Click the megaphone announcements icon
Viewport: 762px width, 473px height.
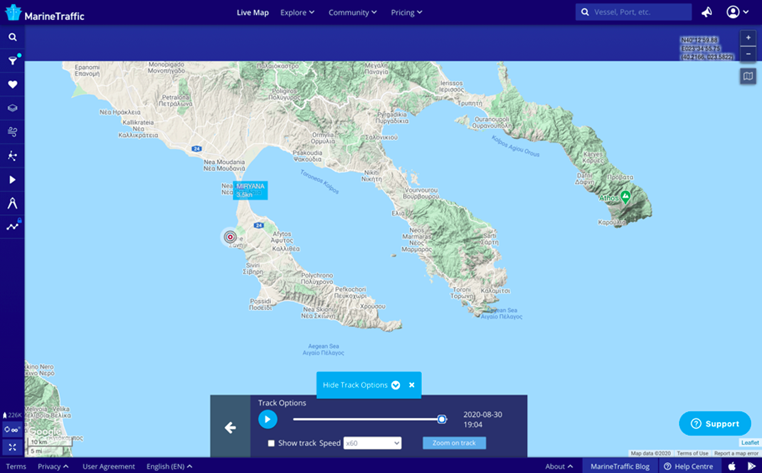[x=707, y=12]
